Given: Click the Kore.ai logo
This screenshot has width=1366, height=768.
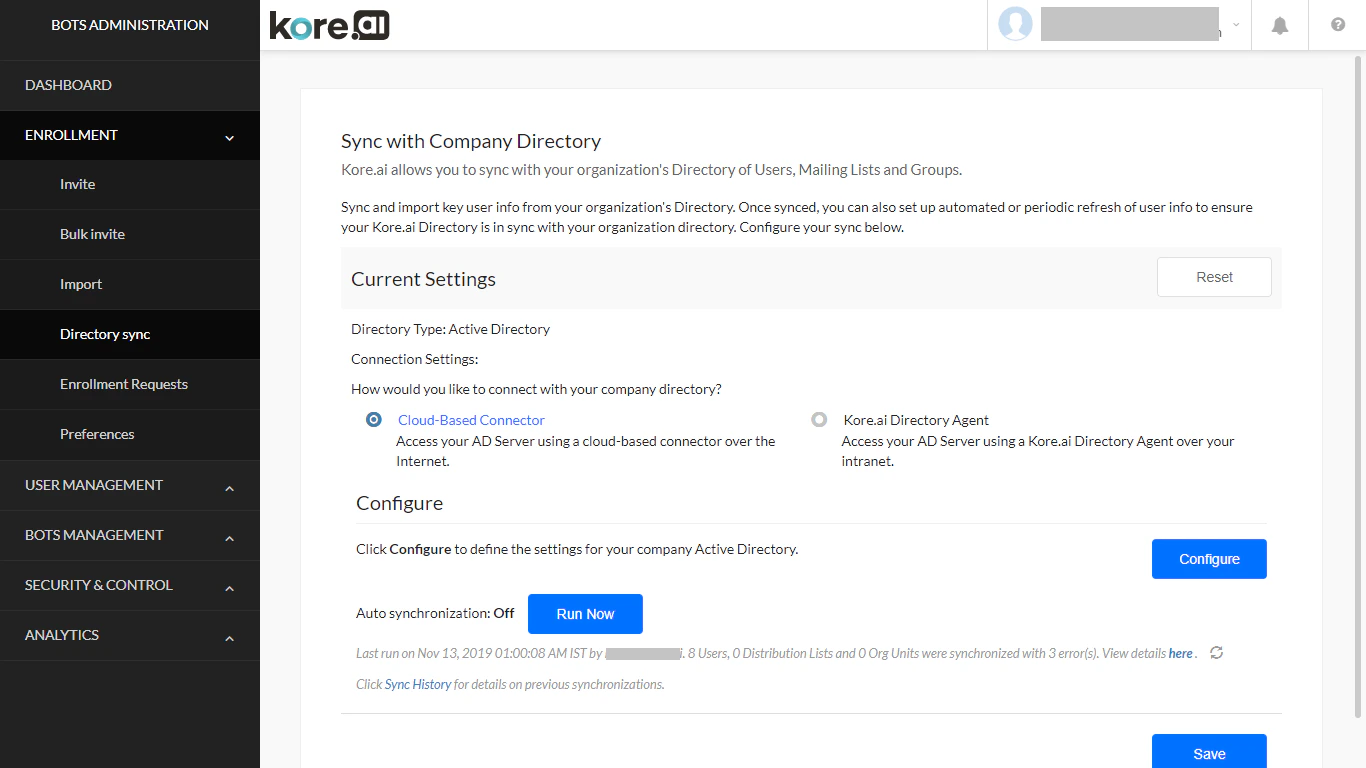Looking at the screenshot, I should point(328,25).
